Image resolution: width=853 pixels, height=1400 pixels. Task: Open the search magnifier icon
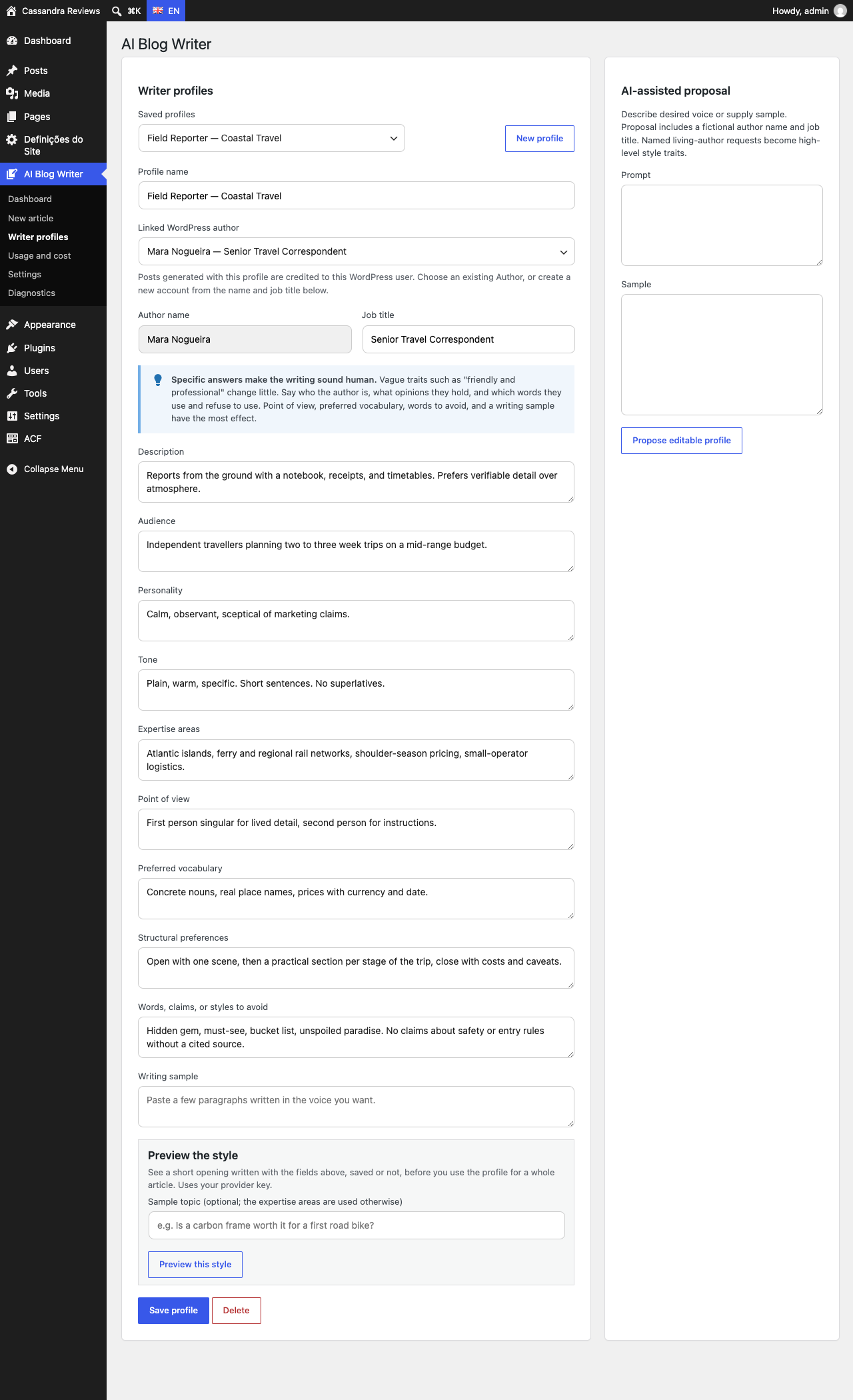point(117,11)
